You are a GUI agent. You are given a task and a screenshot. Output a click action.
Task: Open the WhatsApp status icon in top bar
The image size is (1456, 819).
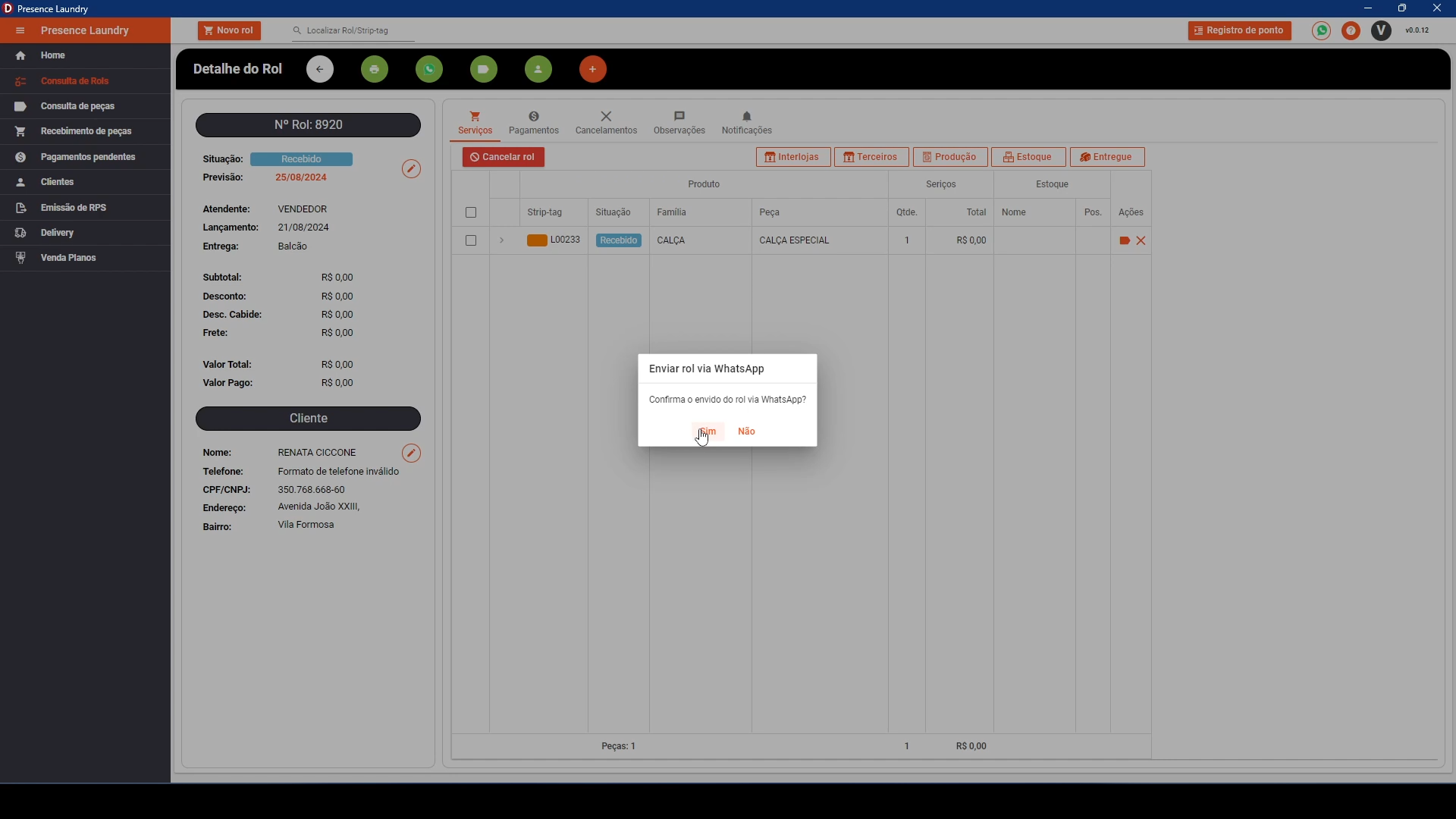[x=1322, y=31]
